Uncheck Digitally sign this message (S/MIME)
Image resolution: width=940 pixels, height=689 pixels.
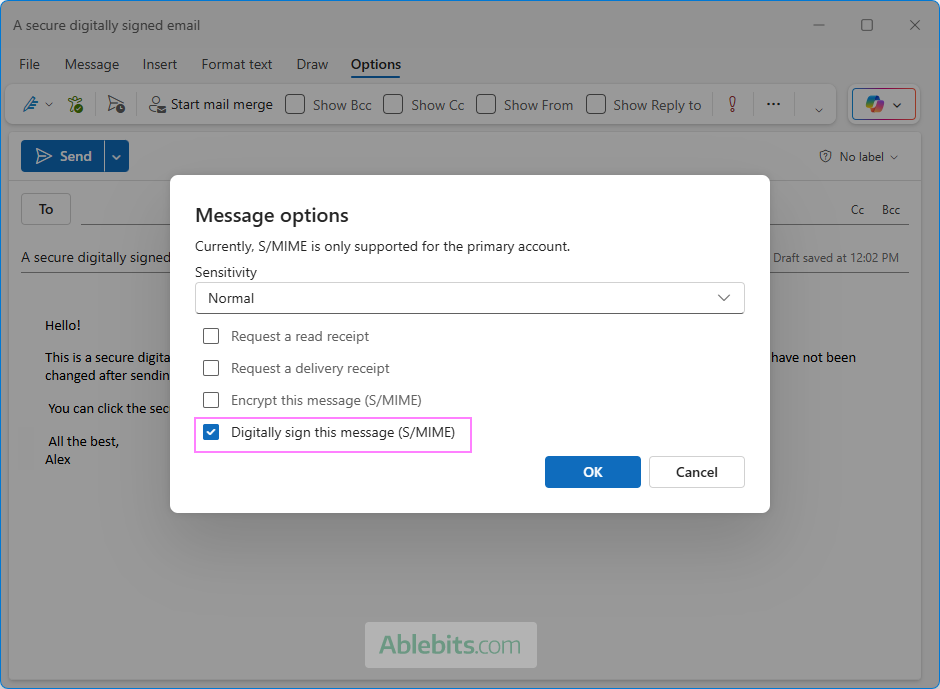211,432
